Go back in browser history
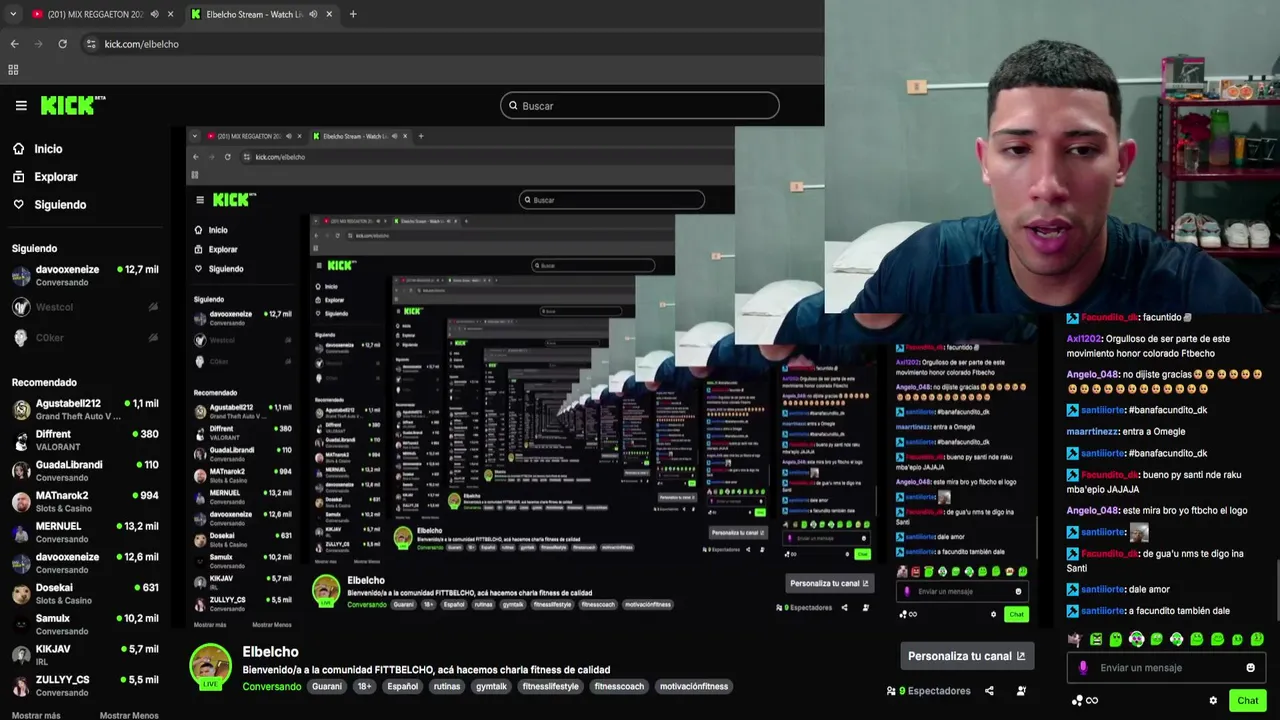Image resolution: width=1280 pixels, height=720 pixels. click(14, 44)
